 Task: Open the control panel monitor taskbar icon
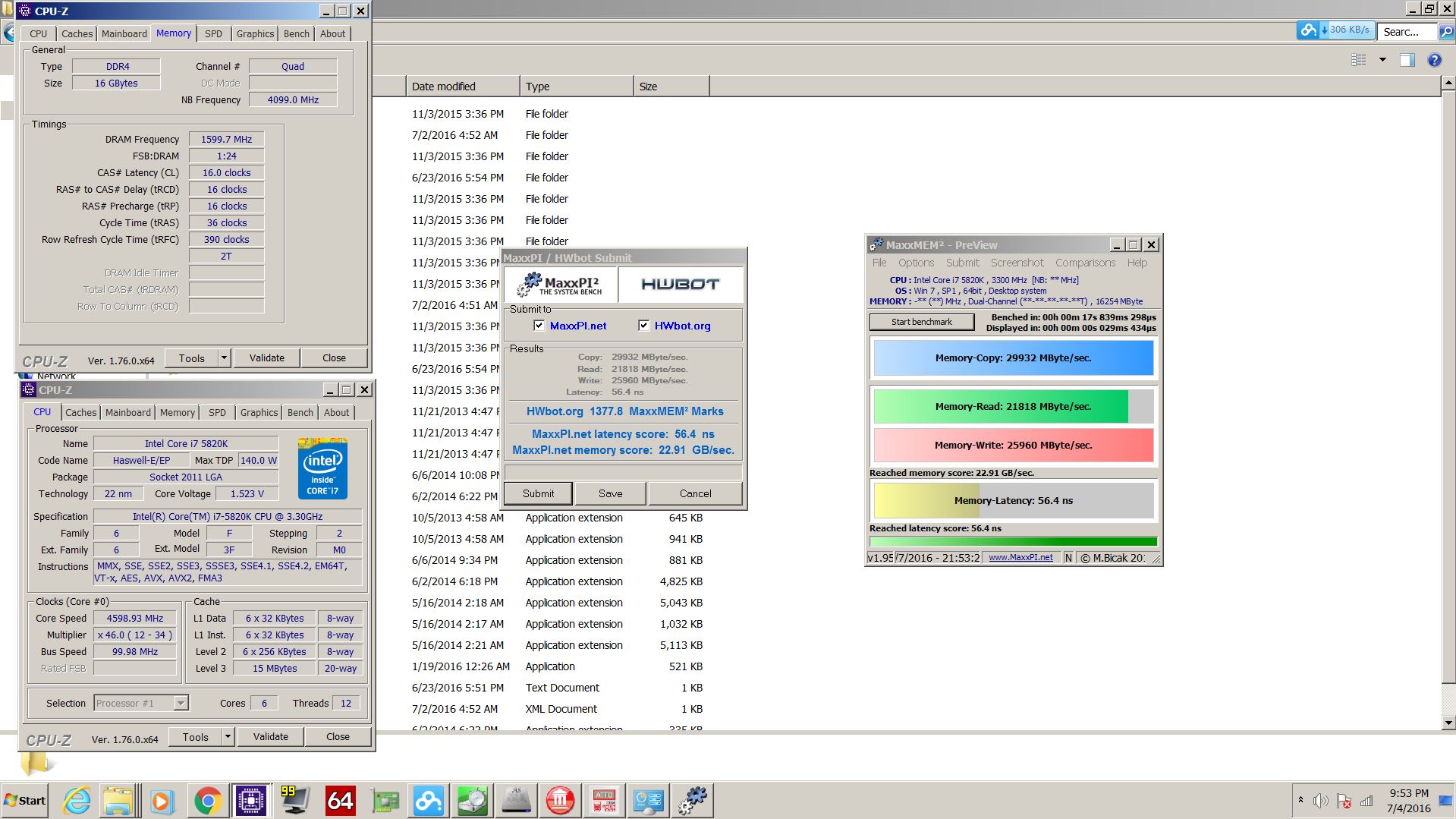[x=648, y=801]
